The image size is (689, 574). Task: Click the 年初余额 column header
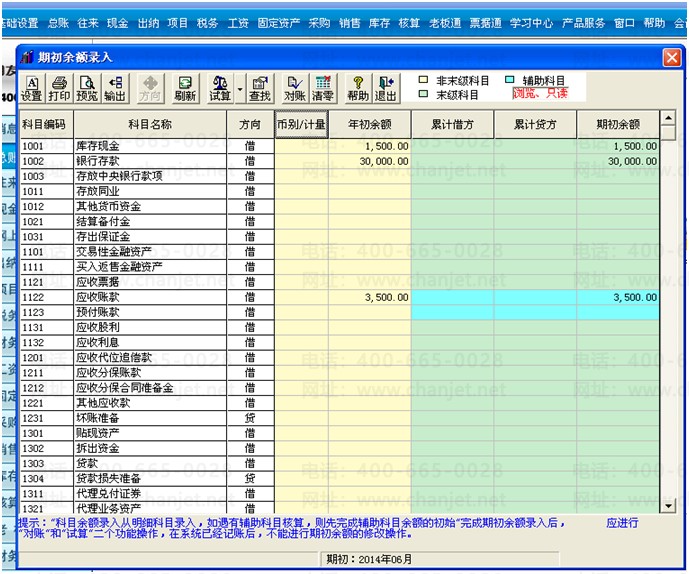tap(370, 124)
